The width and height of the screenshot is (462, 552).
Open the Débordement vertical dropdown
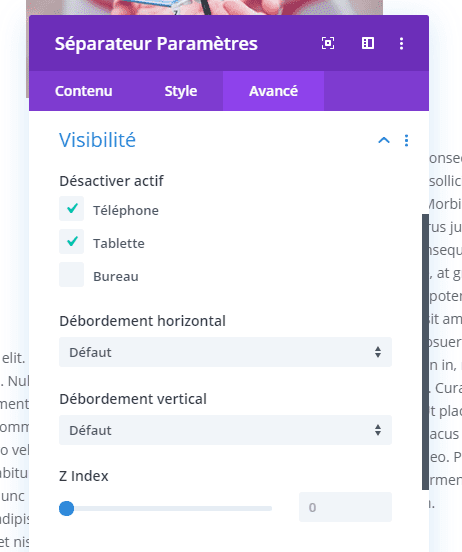coord(225,430)
